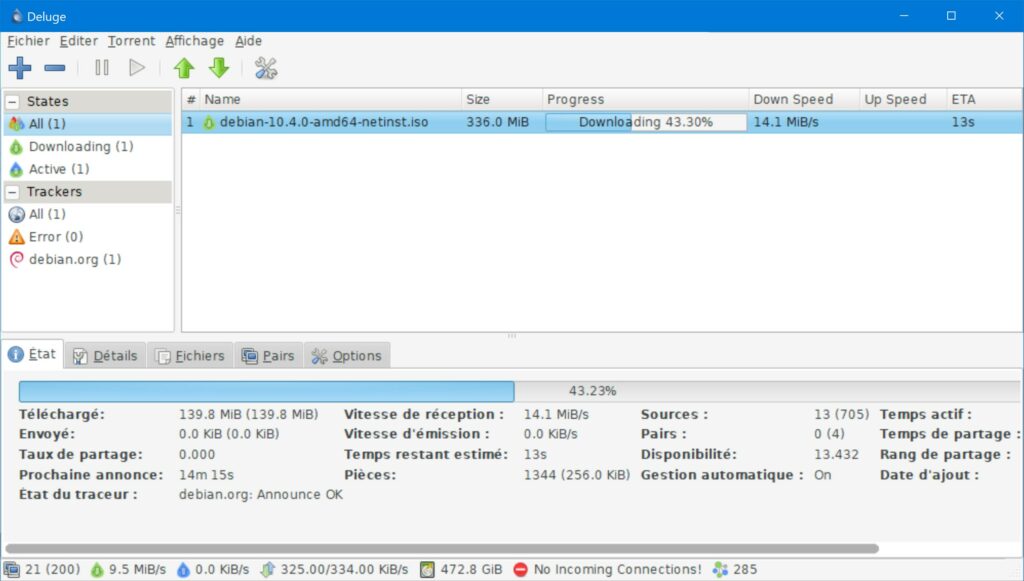Filter by Downloading (1) state
Screen dimensions: 1024x581
88,147
